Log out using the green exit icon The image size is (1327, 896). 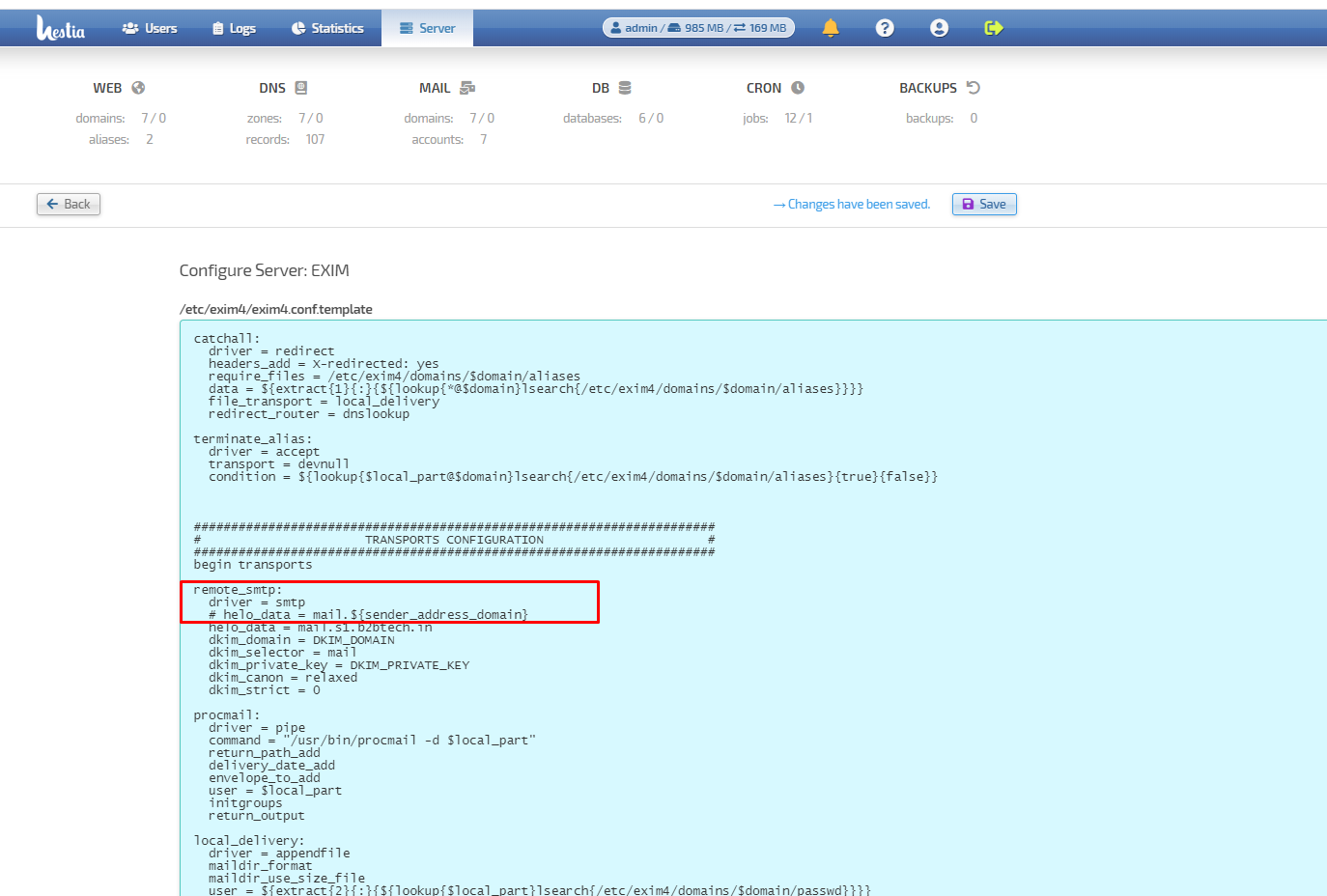[x=994, y=27]
